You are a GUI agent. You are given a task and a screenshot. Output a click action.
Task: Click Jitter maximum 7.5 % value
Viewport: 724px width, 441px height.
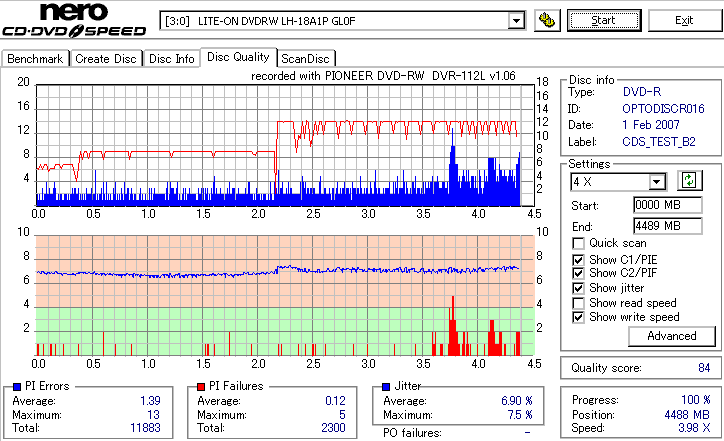[x=520, y=415]
